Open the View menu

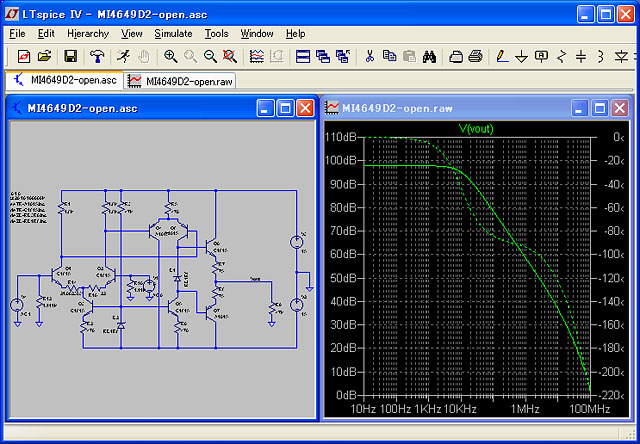coord(132,34)
